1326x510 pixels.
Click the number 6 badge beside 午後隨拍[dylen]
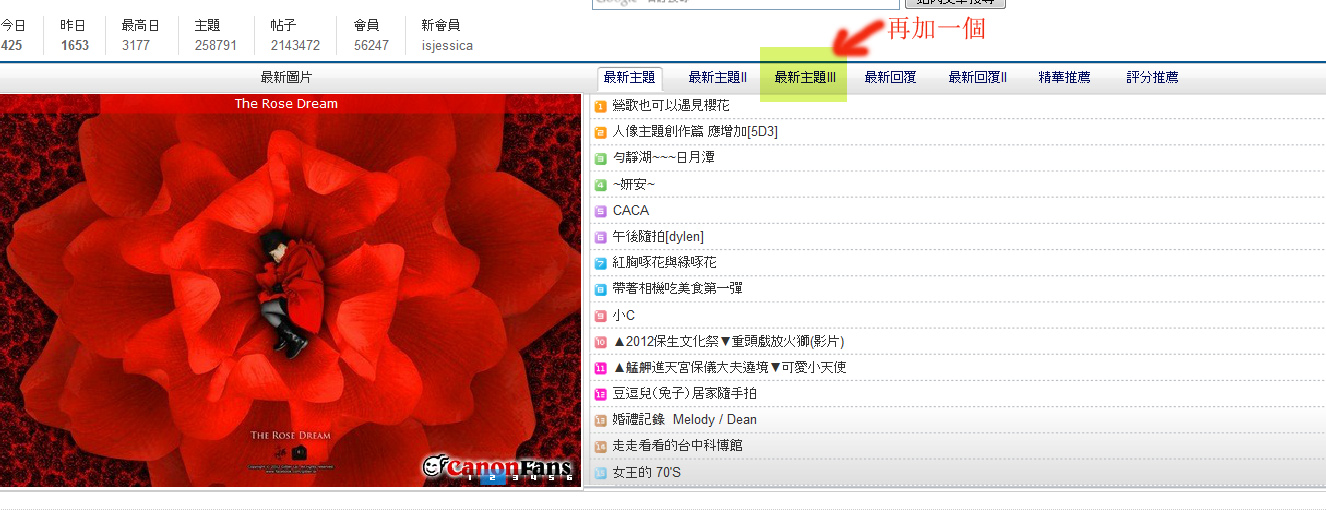[600, 237]
